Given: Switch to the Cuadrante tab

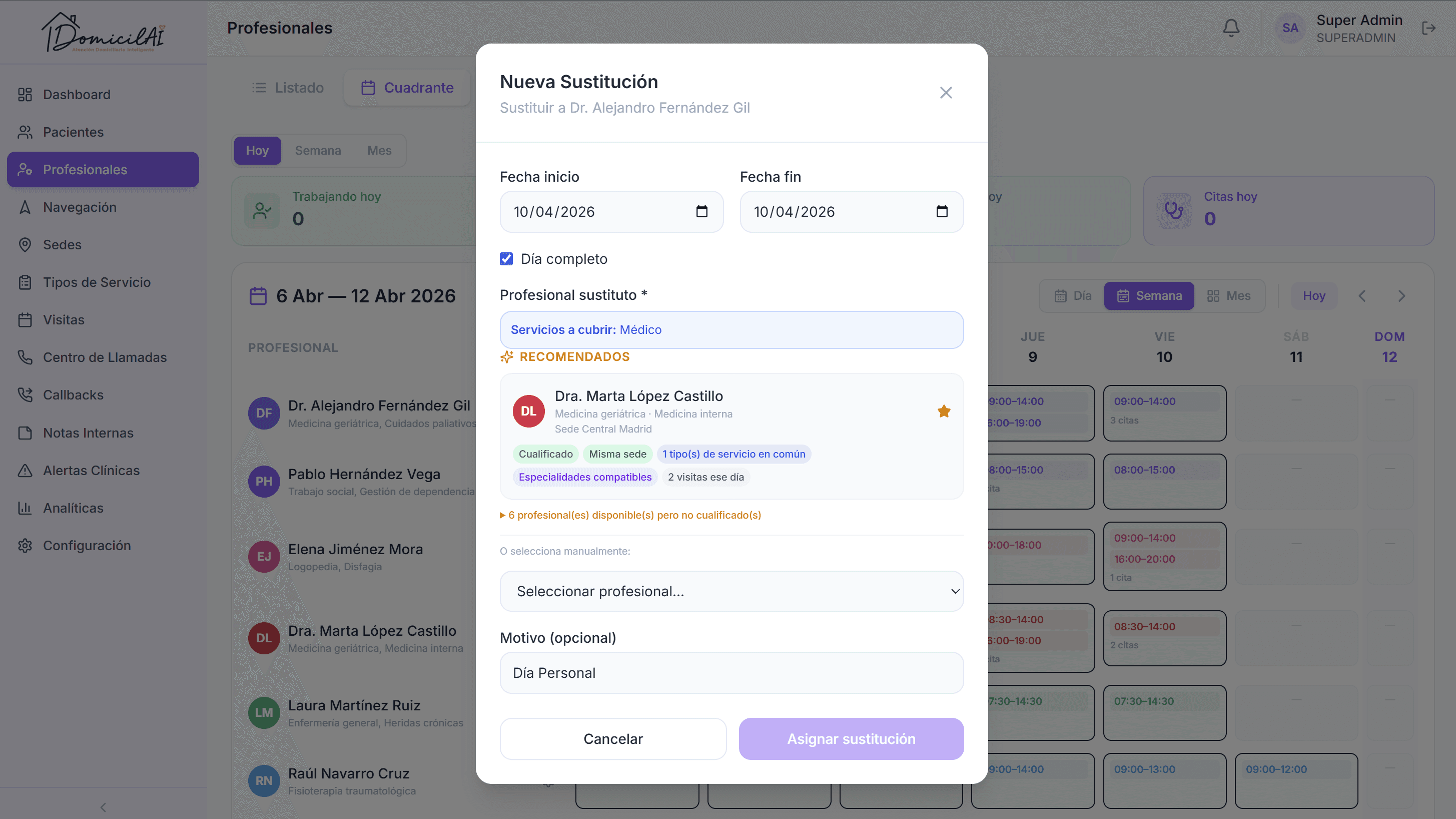Looking at the screenshot, I should point(407,88).
